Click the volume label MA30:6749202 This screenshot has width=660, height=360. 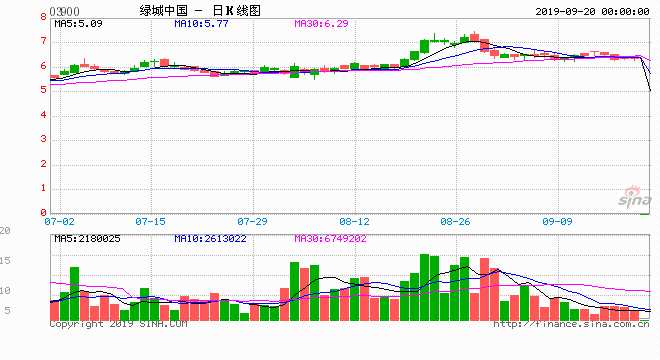(x=330, y=239)
